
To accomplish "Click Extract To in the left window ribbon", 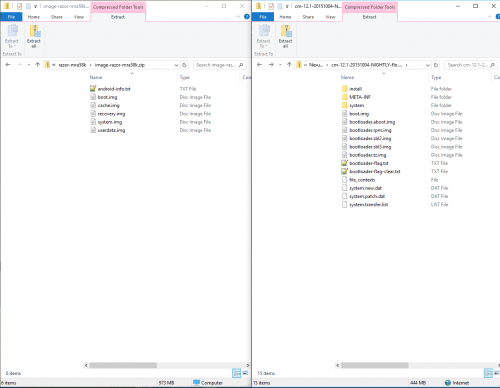I will tap(12, 36).
